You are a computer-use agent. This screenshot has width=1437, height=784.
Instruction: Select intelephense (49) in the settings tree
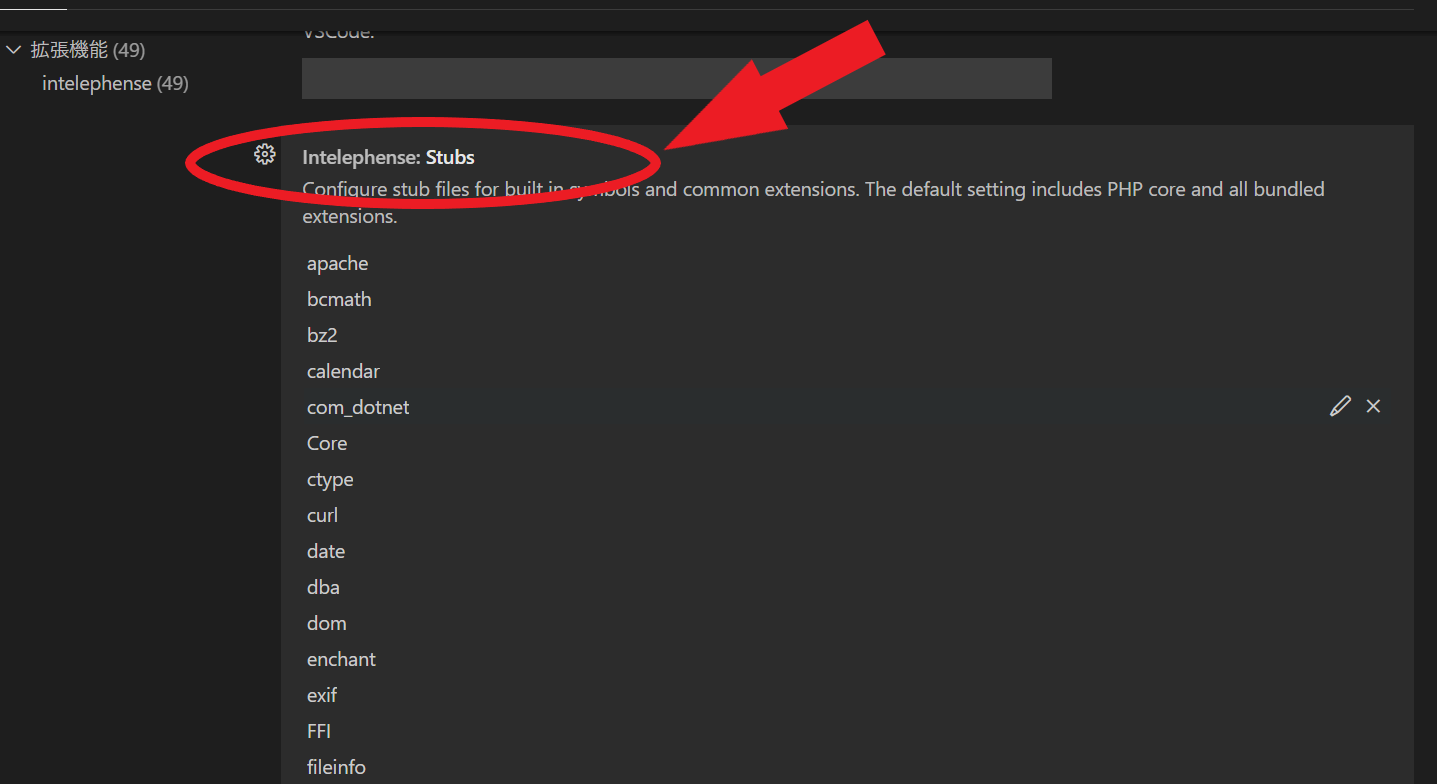pyautogui.click(x=115, y=83)
